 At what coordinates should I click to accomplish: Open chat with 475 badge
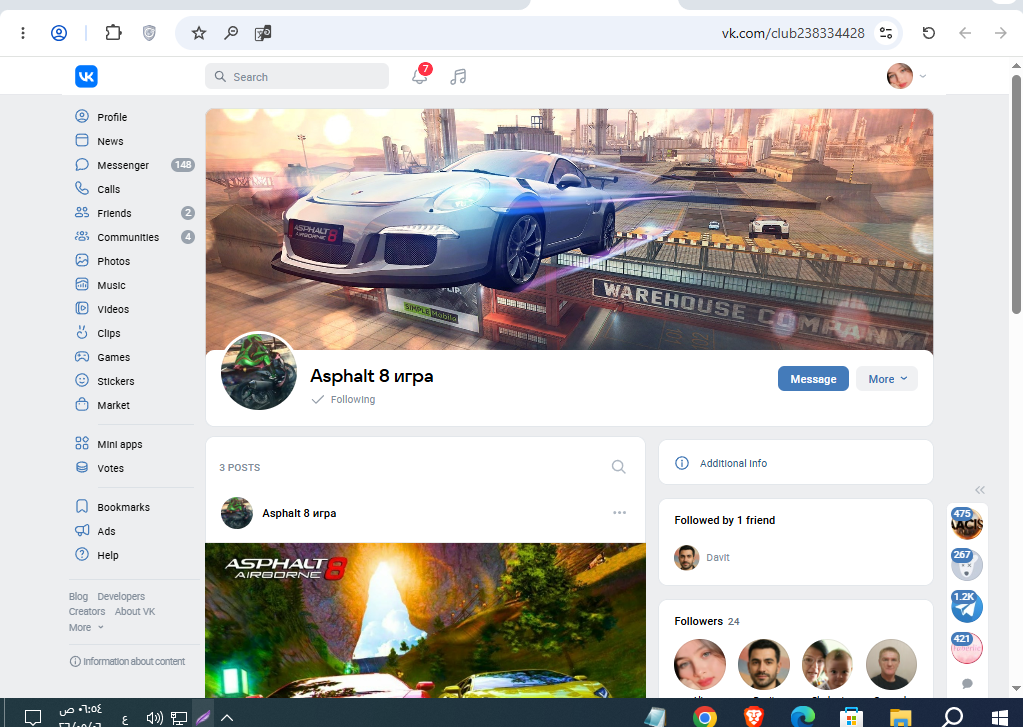tap(967, 523)
